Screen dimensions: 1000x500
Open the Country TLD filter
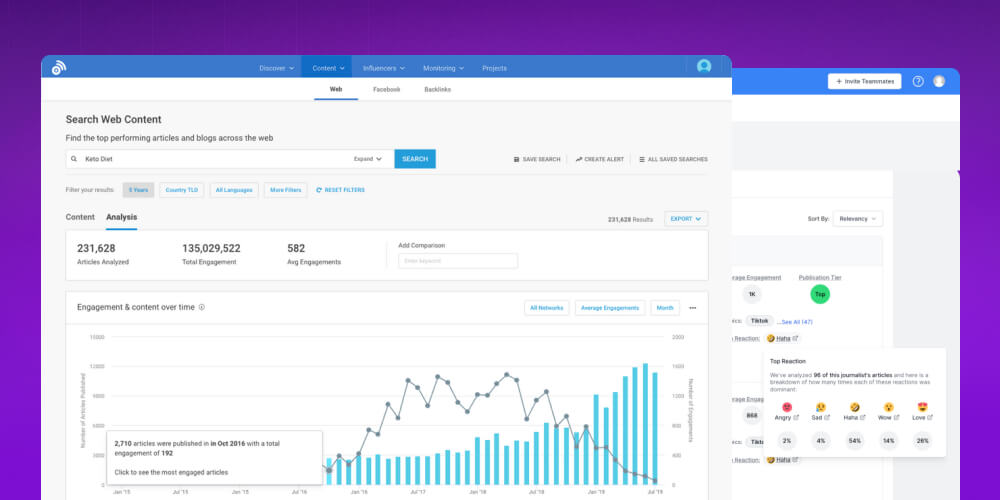point(181,190)
